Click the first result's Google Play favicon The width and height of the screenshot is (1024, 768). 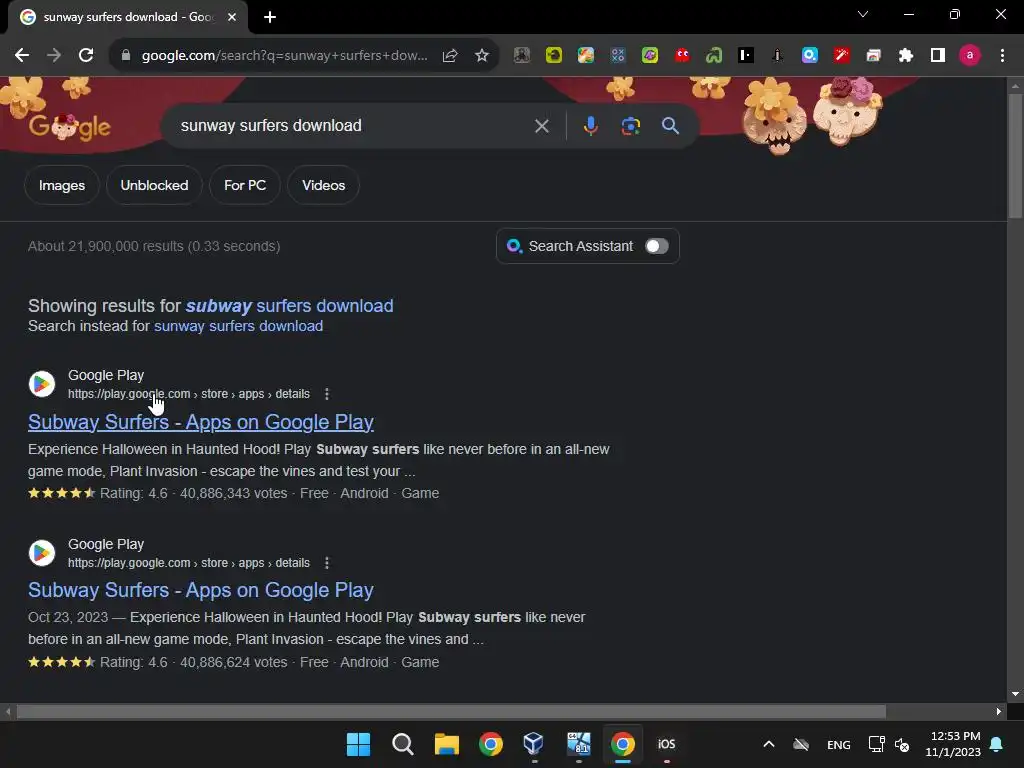[x=42, y=384]
